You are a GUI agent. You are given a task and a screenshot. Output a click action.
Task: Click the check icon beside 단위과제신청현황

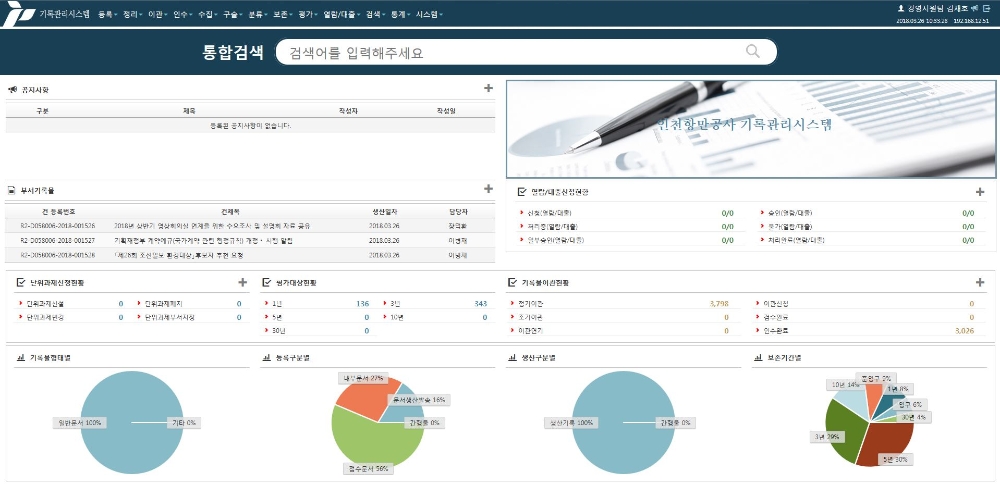(21, 282)
